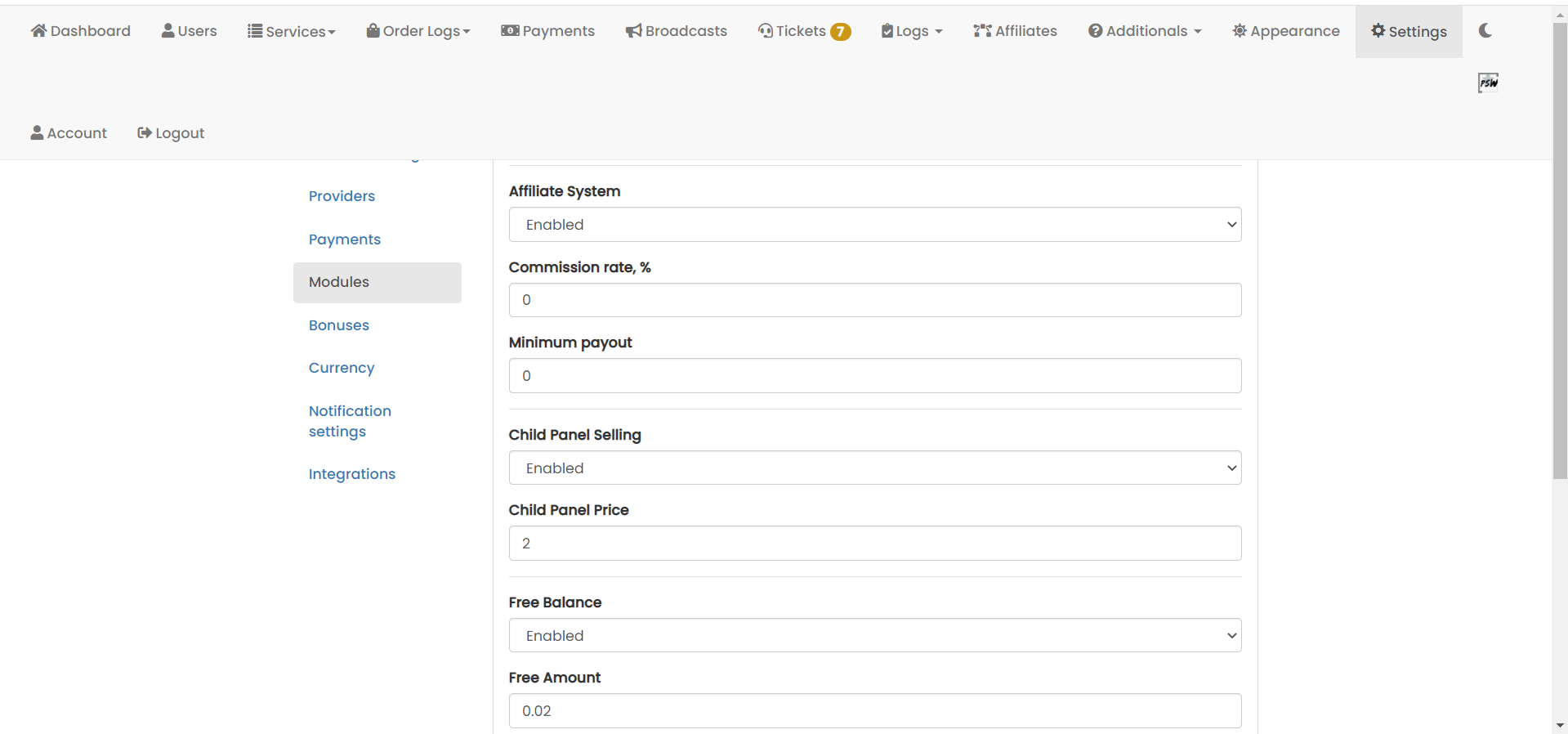Click the Tickets badge showing 7
This screenshot has height=734, width=1568.
(x=840, y=31)
